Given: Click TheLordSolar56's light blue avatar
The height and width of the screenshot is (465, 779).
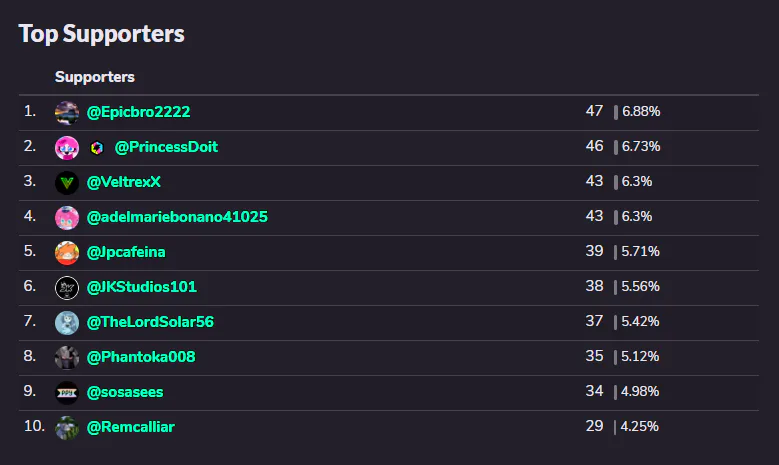Looking at the screenshot, I should click(67, 323).
